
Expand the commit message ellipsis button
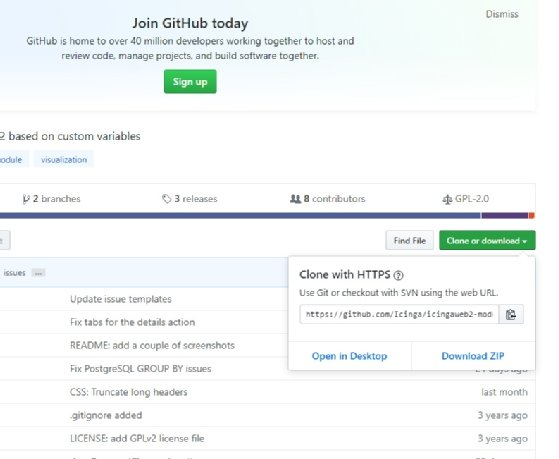[x=38, y=273]
